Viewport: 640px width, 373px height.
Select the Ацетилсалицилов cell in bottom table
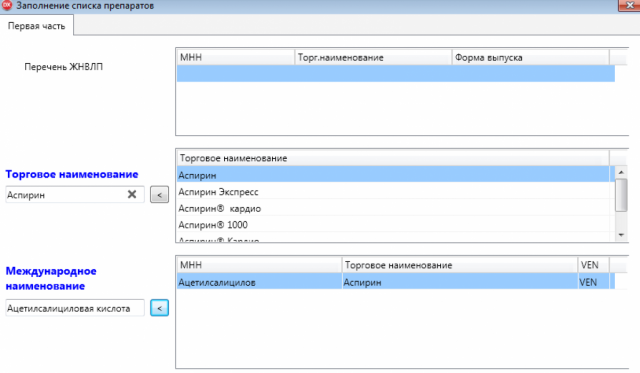[259, 282]
